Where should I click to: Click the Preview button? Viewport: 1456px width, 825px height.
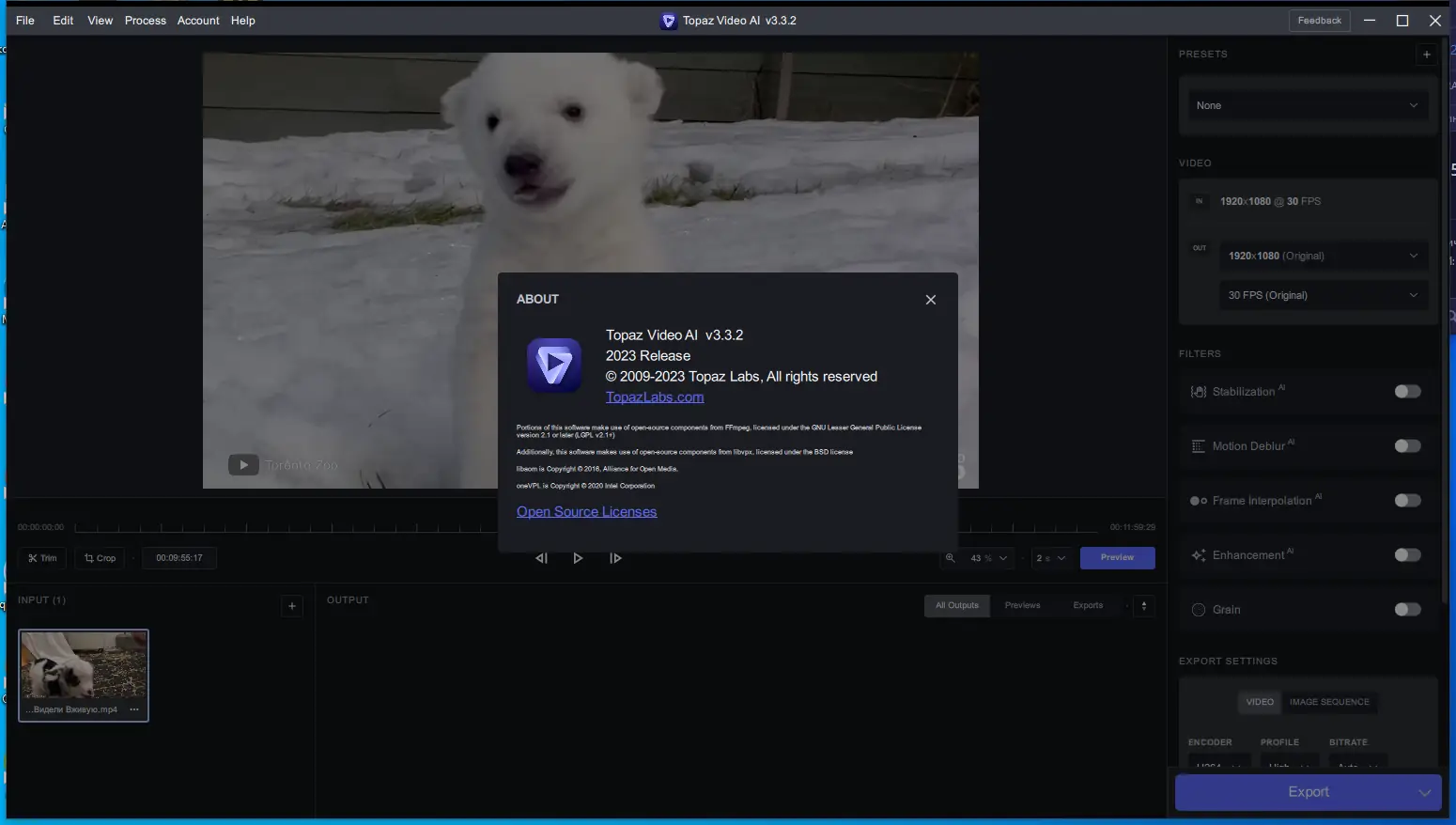click(x=1117, y=558)
